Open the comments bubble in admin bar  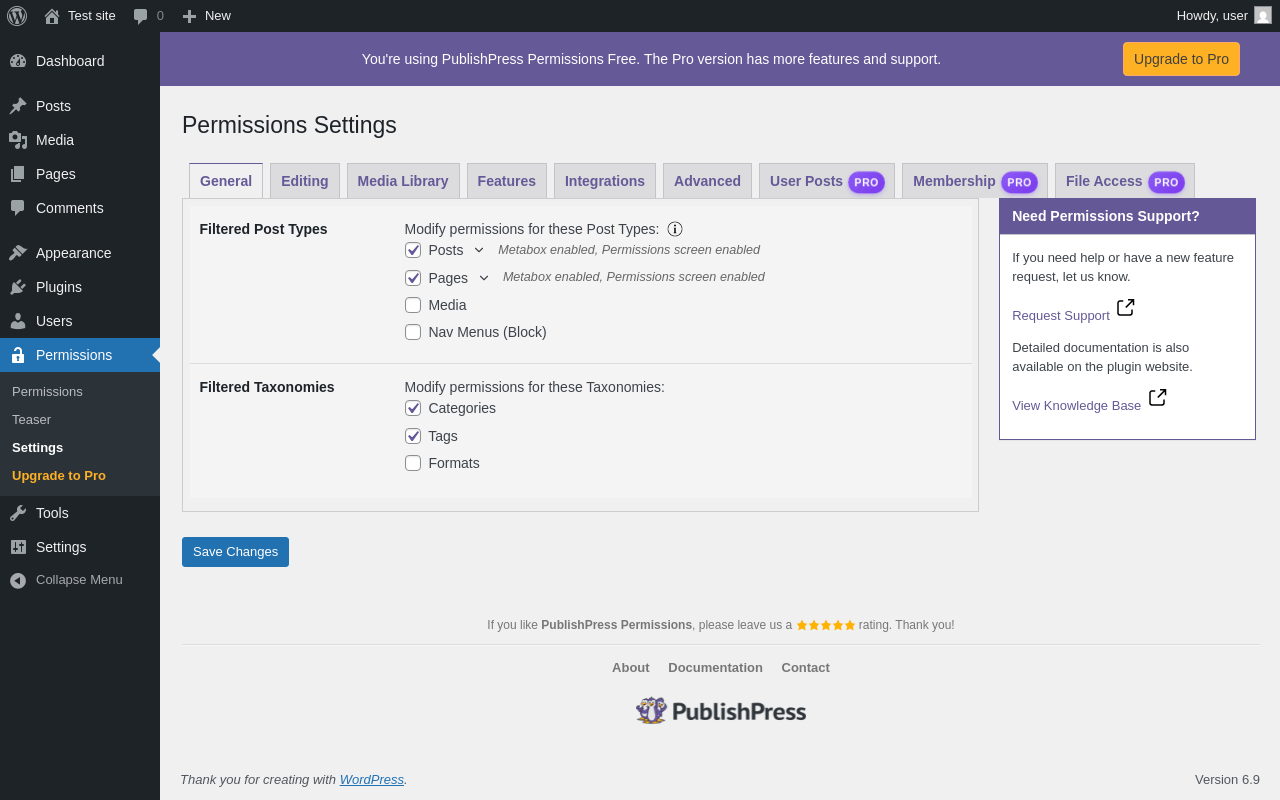click(141, 16)
